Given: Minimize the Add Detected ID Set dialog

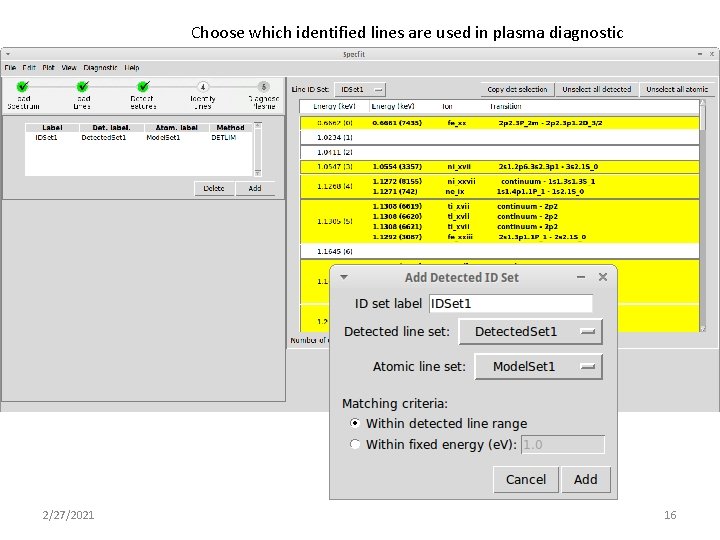Looking at the screenshot, I should [581, 277].
